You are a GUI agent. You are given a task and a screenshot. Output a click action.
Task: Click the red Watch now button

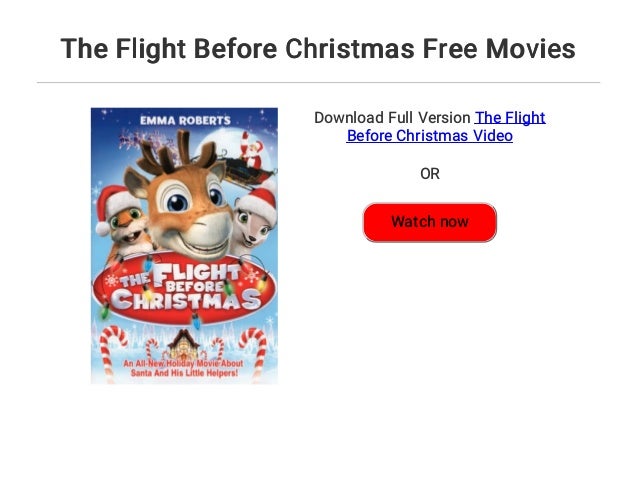(429, 222)
